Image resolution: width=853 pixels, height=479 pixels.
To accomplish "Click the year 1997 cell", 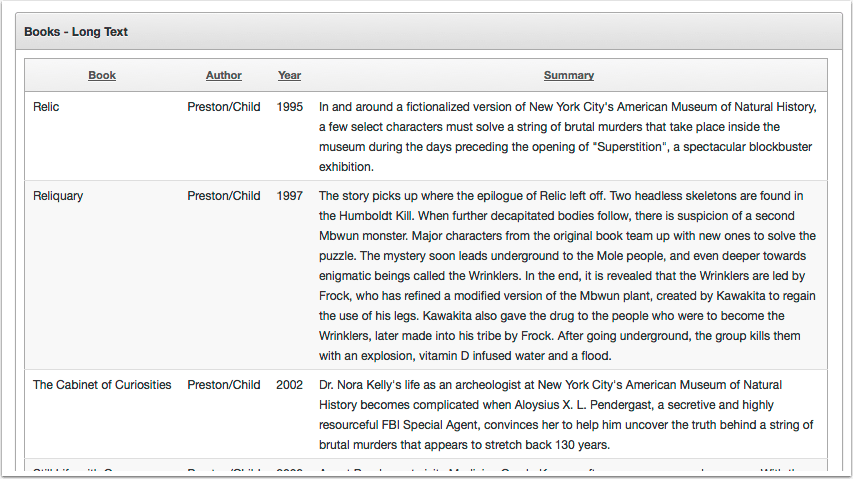I will pyautogui.click(x=289, y=196).
